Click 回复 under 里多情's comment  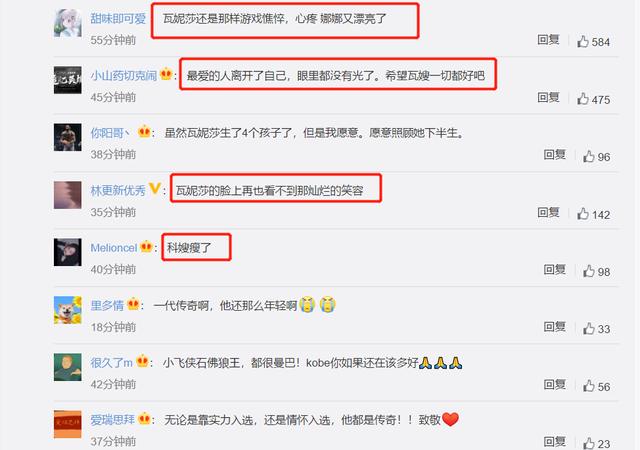click(x=554, y=327)
